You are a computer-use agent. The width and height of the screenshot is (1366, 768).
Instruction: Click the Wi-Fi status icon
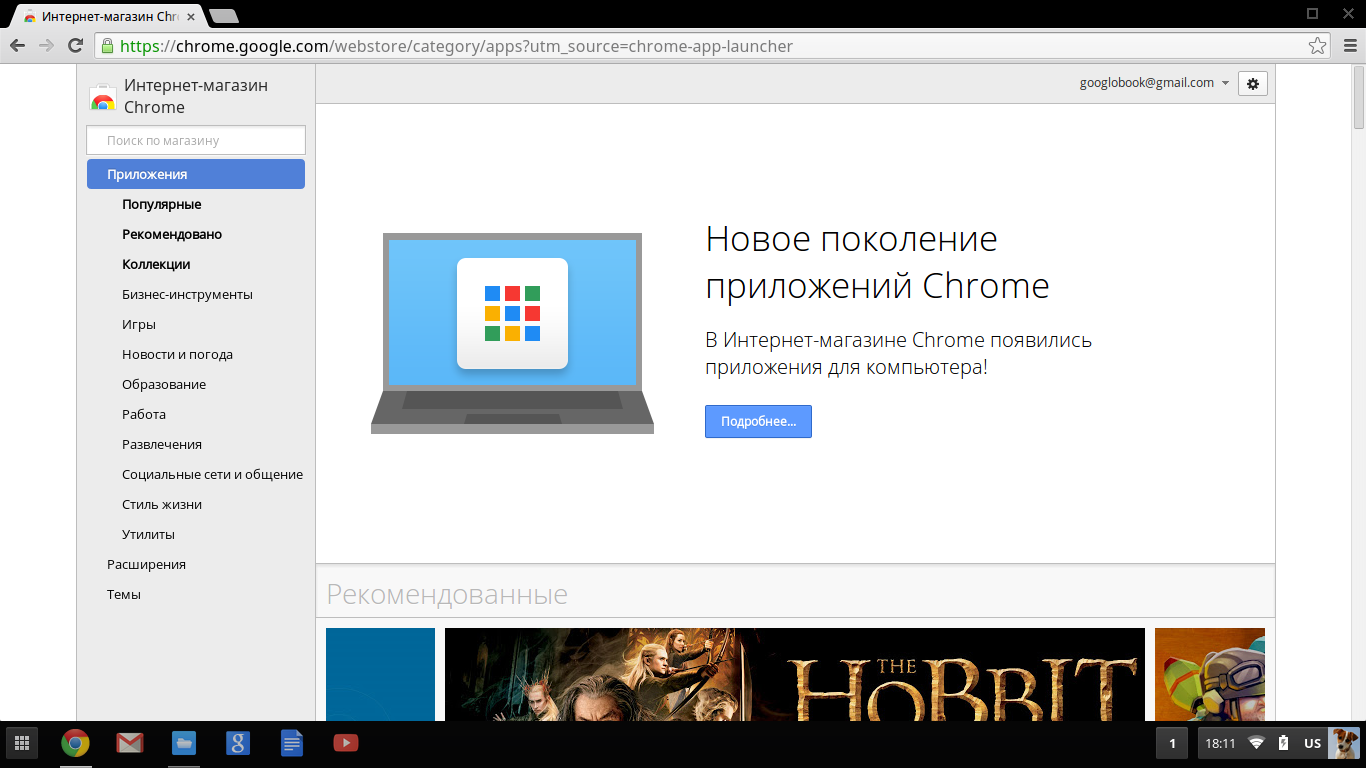1256,743
